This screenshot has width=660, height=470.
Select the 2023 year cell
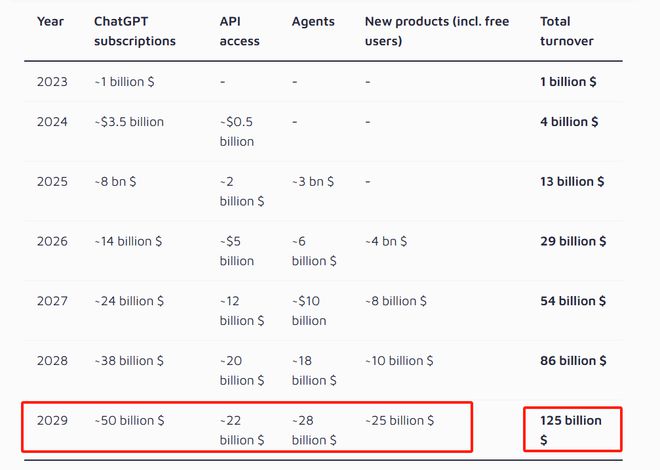[x=52, y=82]
